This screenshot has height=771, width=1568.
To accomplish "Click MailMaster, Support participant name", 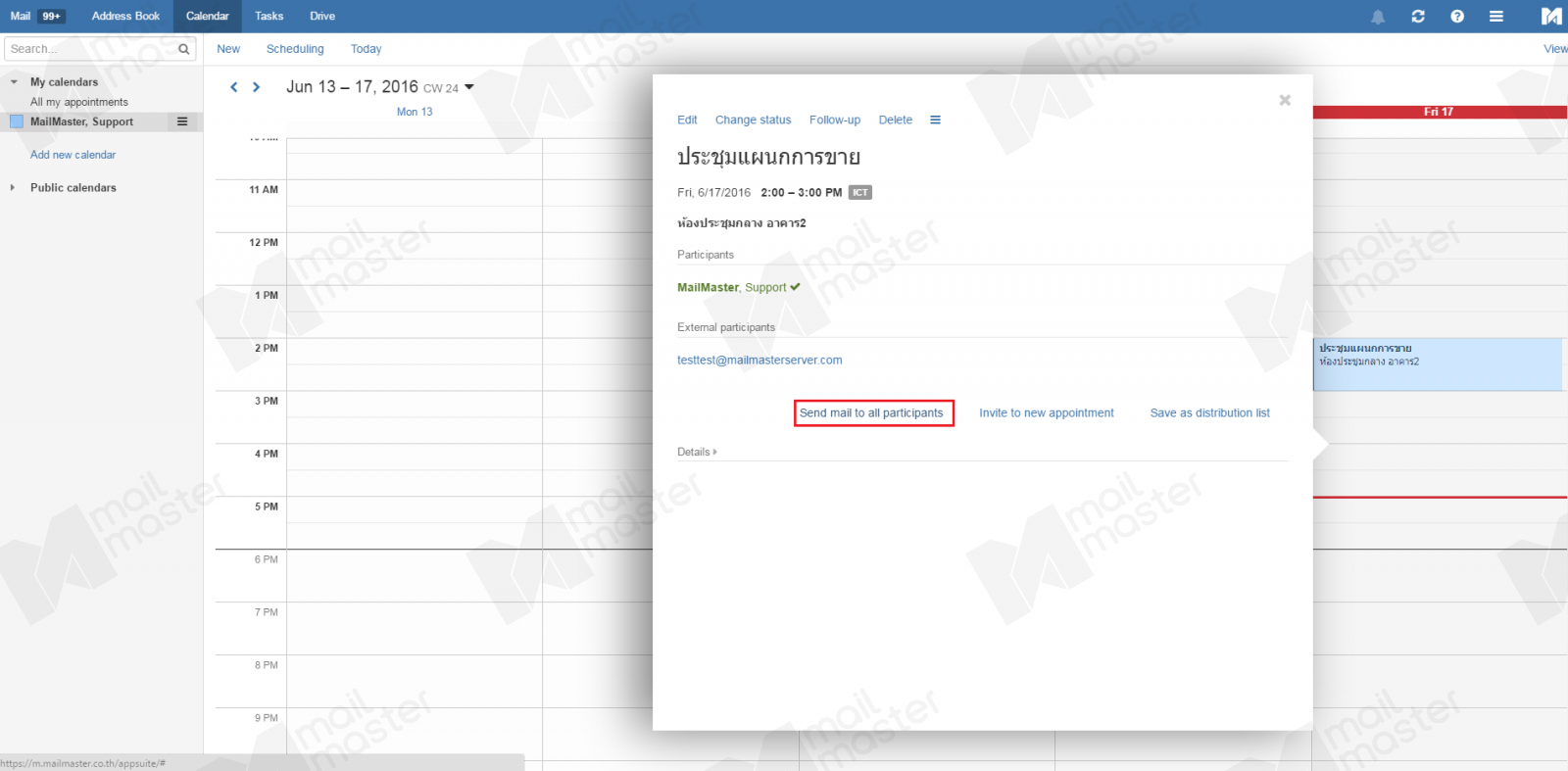I will [732, 288].
